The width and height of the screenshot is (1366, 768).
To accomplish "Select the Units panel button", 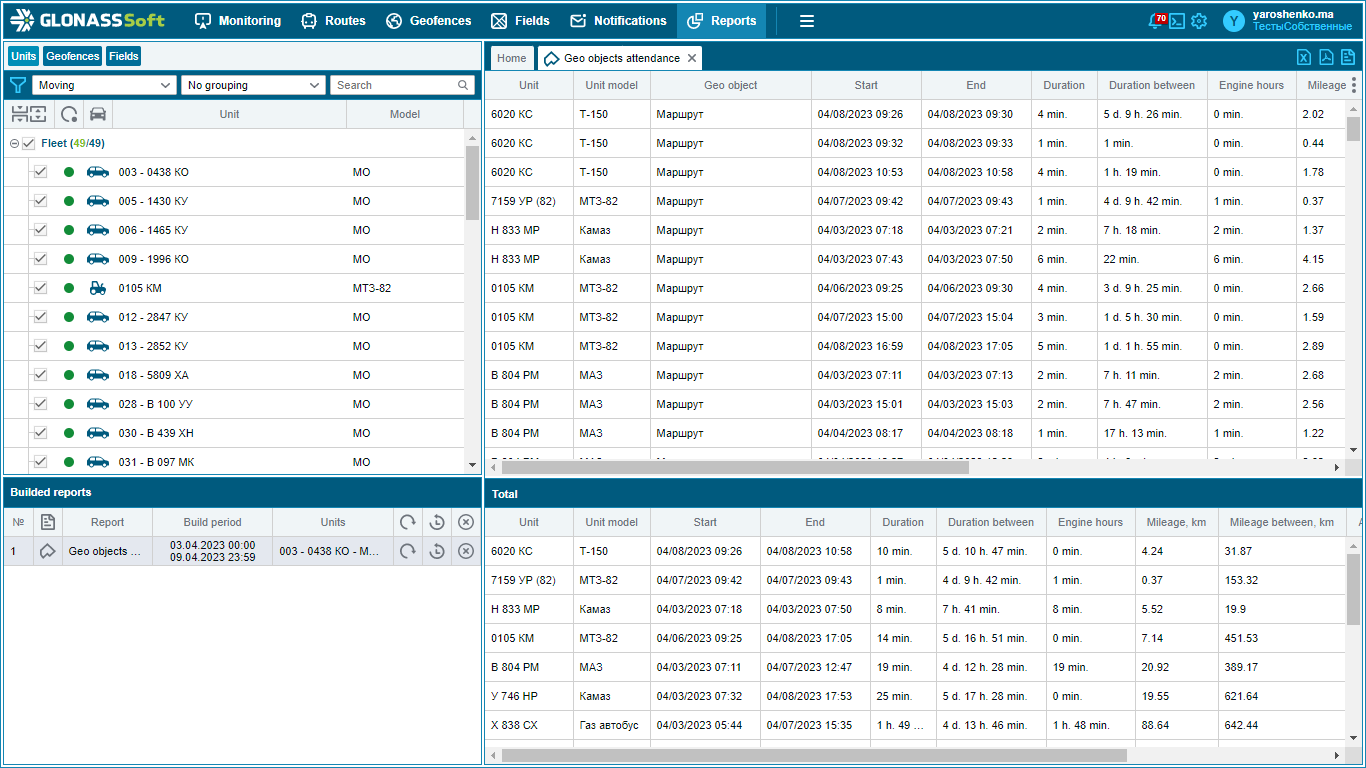I will [23, 56].
